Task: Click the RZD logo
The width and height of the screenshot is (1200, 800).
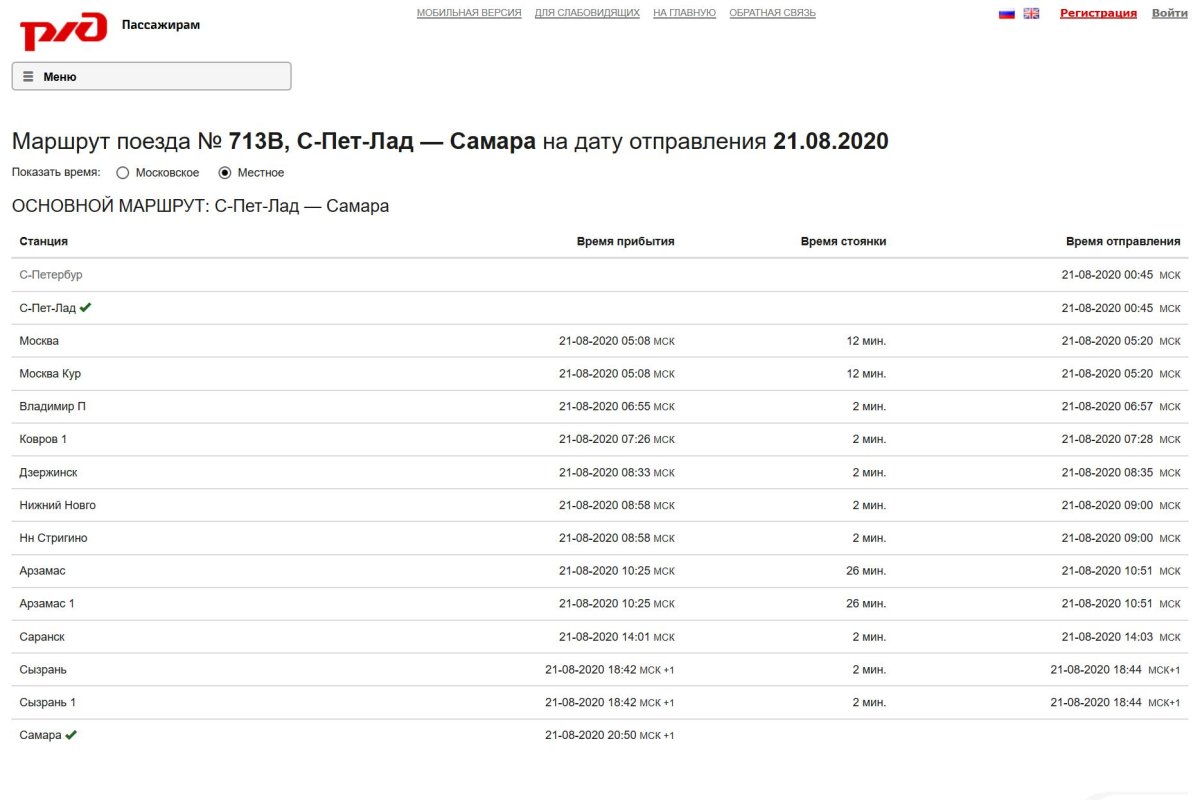Action: point(62,31)
